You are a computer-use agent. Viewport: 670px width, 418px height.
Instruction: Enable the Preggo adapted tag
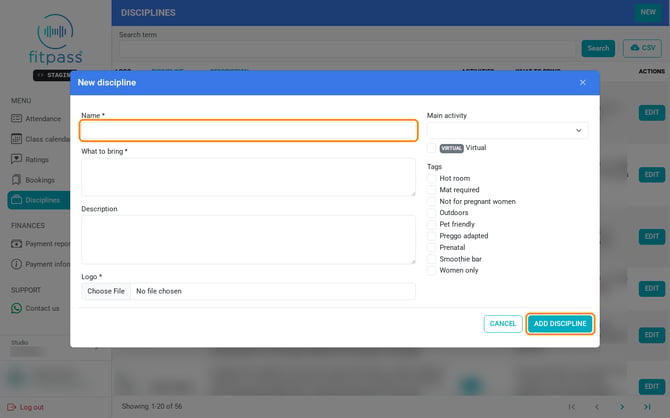(432, 236)
